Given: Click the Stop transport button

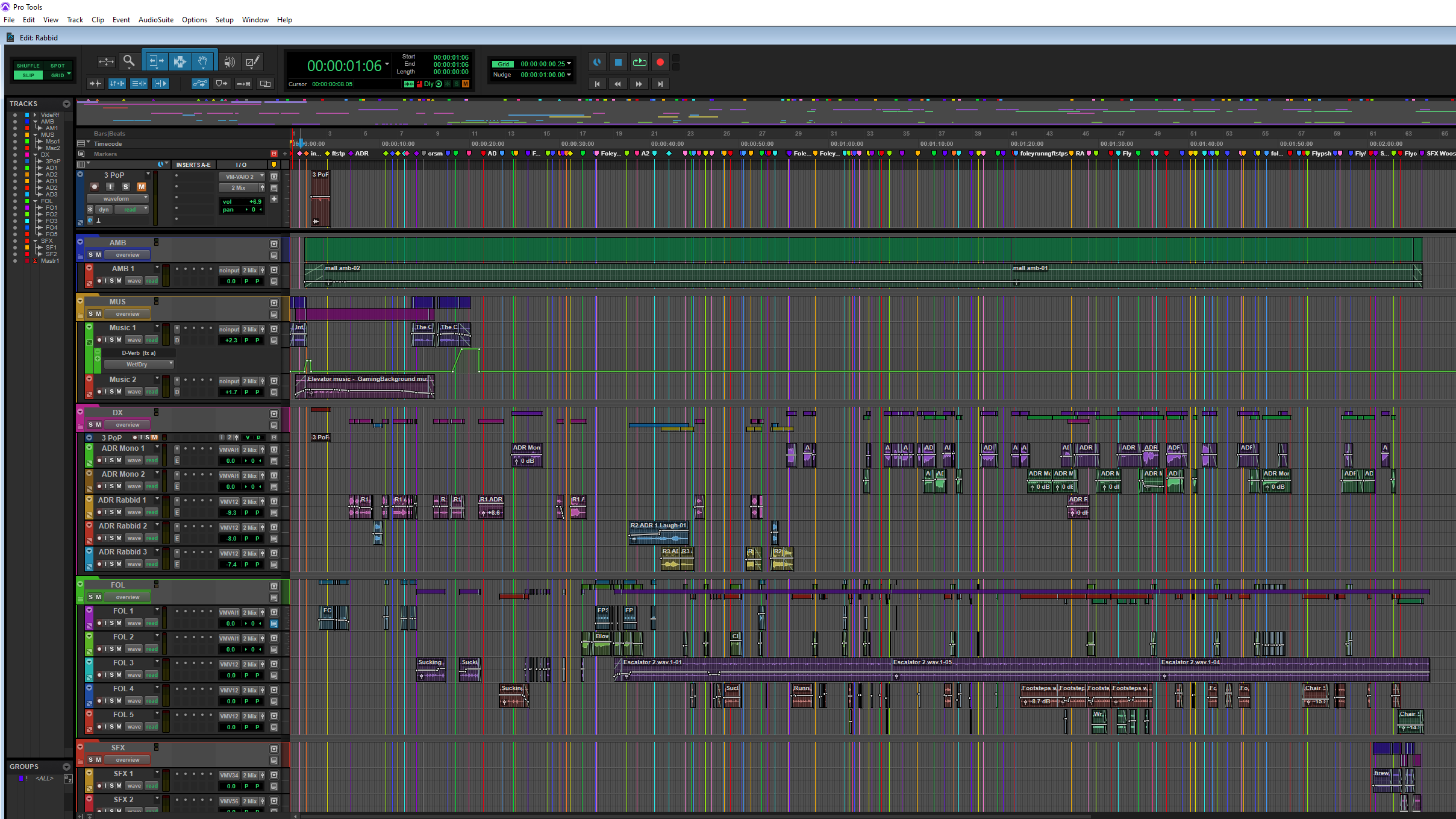Looking at the screenshot, I should tap(618, 62).
